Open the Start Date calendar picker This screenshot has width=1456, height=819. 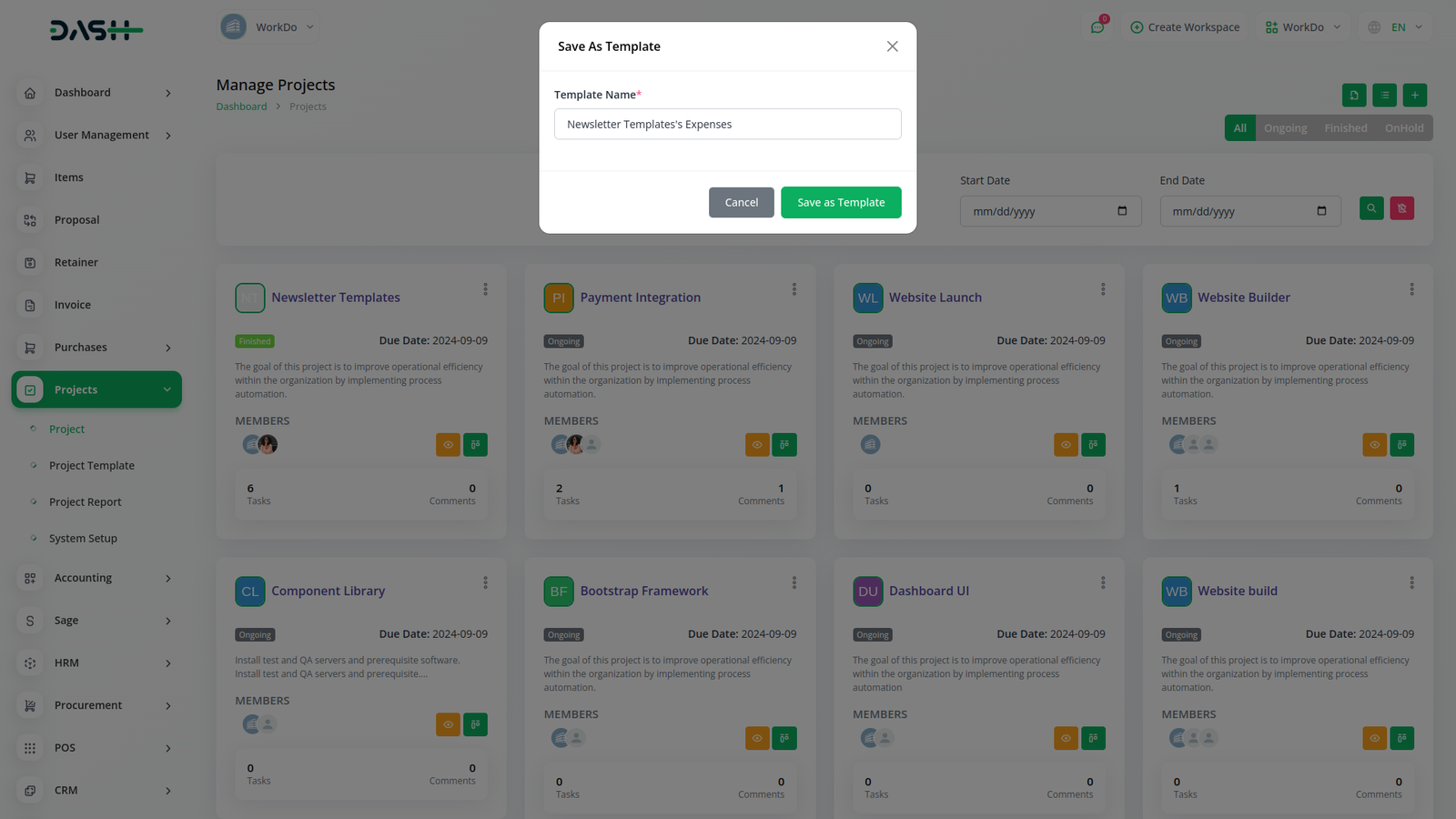coord(1122,211)
